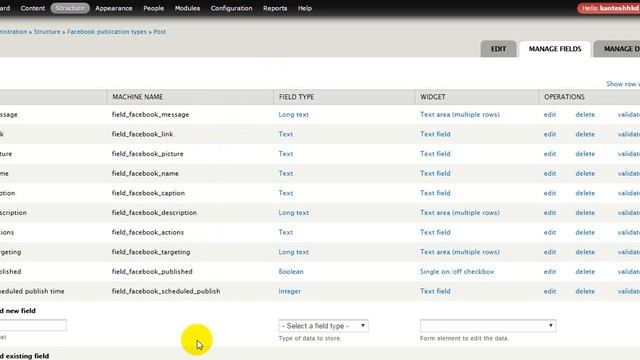640x360 pixels.
Task: Edit the field_facebook_targeting row
Action: (550, 252)
